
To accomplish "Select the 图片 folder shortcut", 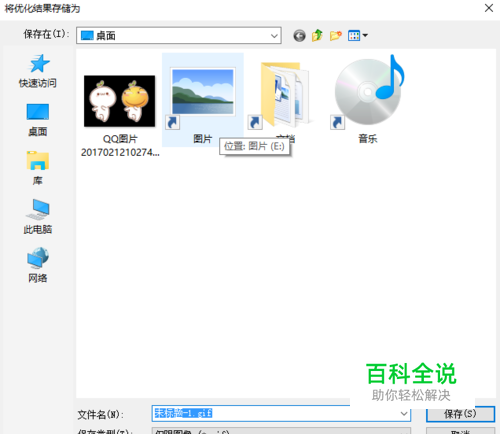I will coord(203,100).
